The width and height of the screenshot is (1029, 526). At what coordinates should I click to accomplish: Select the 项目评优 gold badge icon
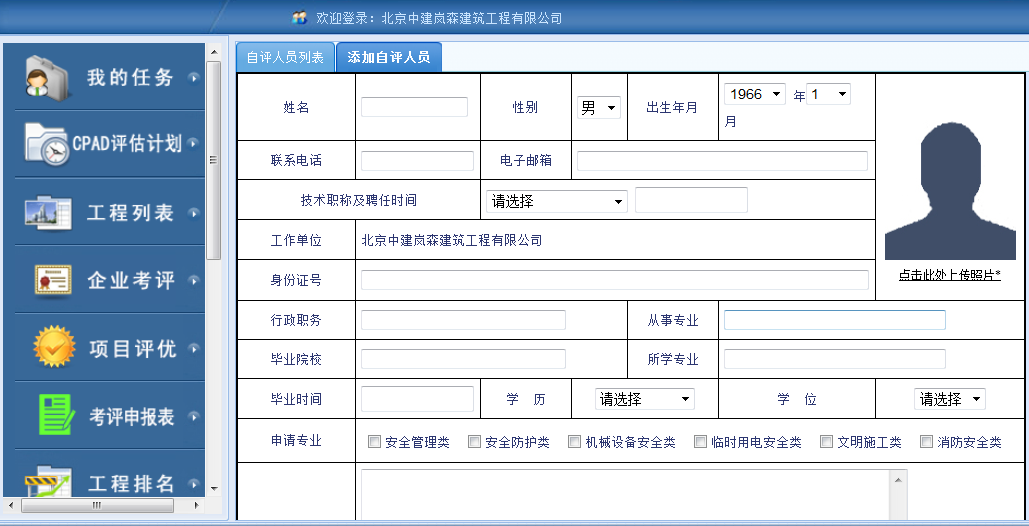pyautogui.click(x=54, y=348)
